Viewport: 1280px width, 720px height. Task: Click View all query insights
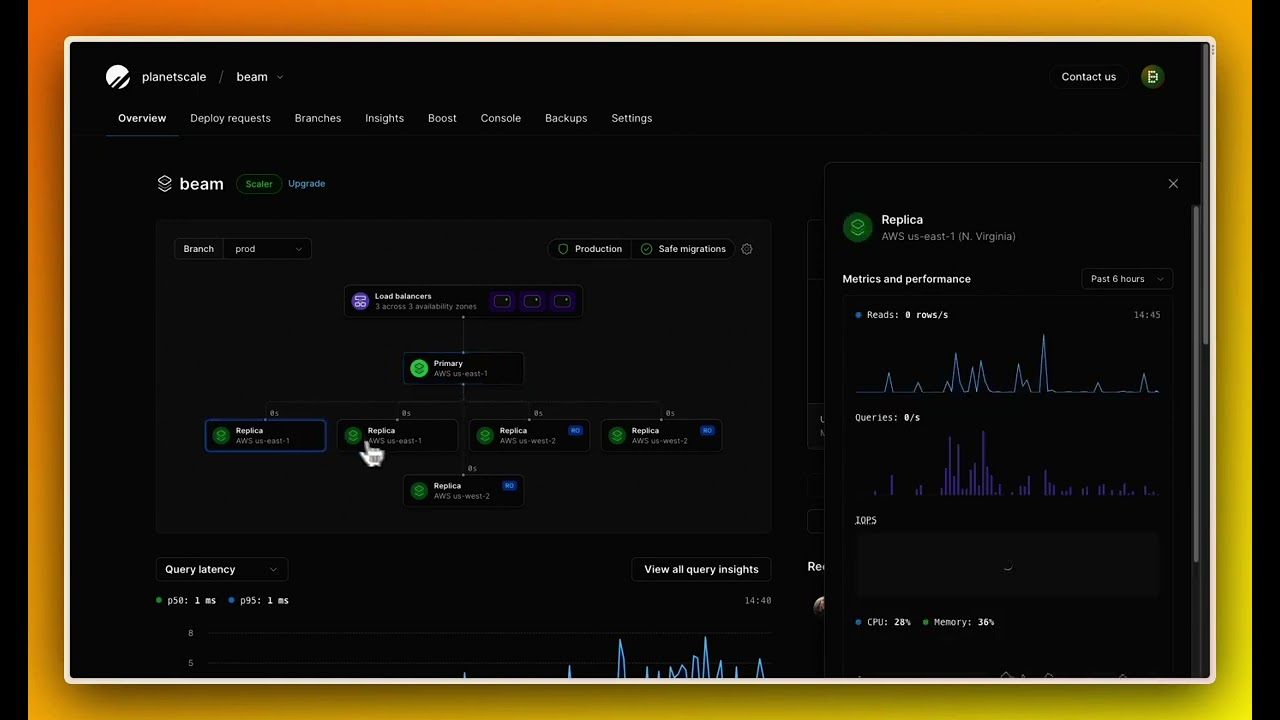pos(701,569)
